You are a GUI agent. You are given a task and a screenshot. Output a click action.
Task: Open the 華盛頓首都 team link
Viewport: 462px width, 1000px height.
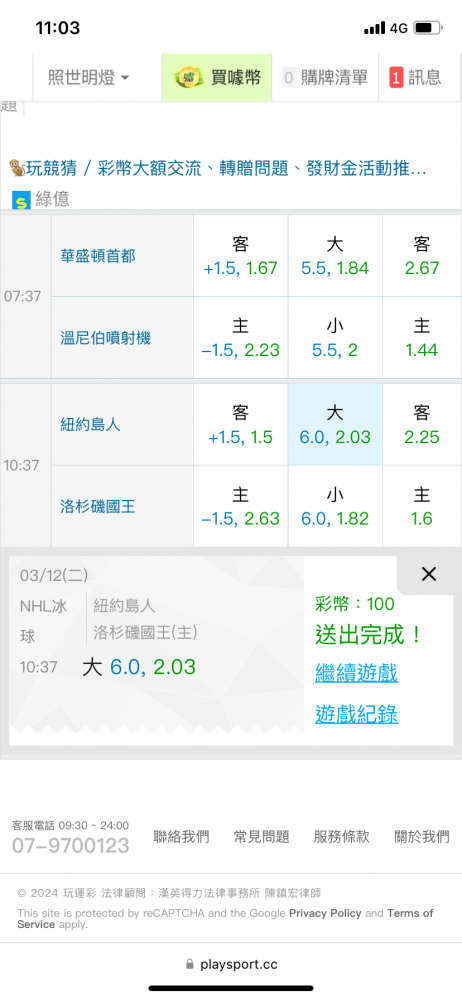98,256
